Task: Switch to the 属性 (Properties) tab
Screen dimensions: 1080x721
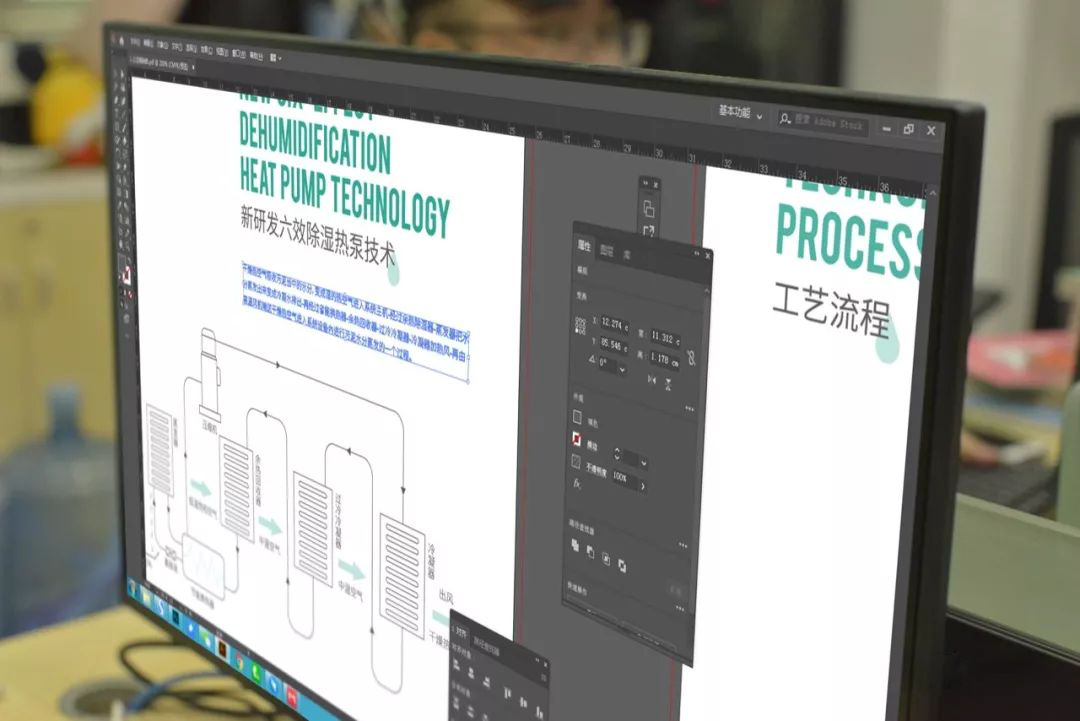Action: [x=583, y=246]
